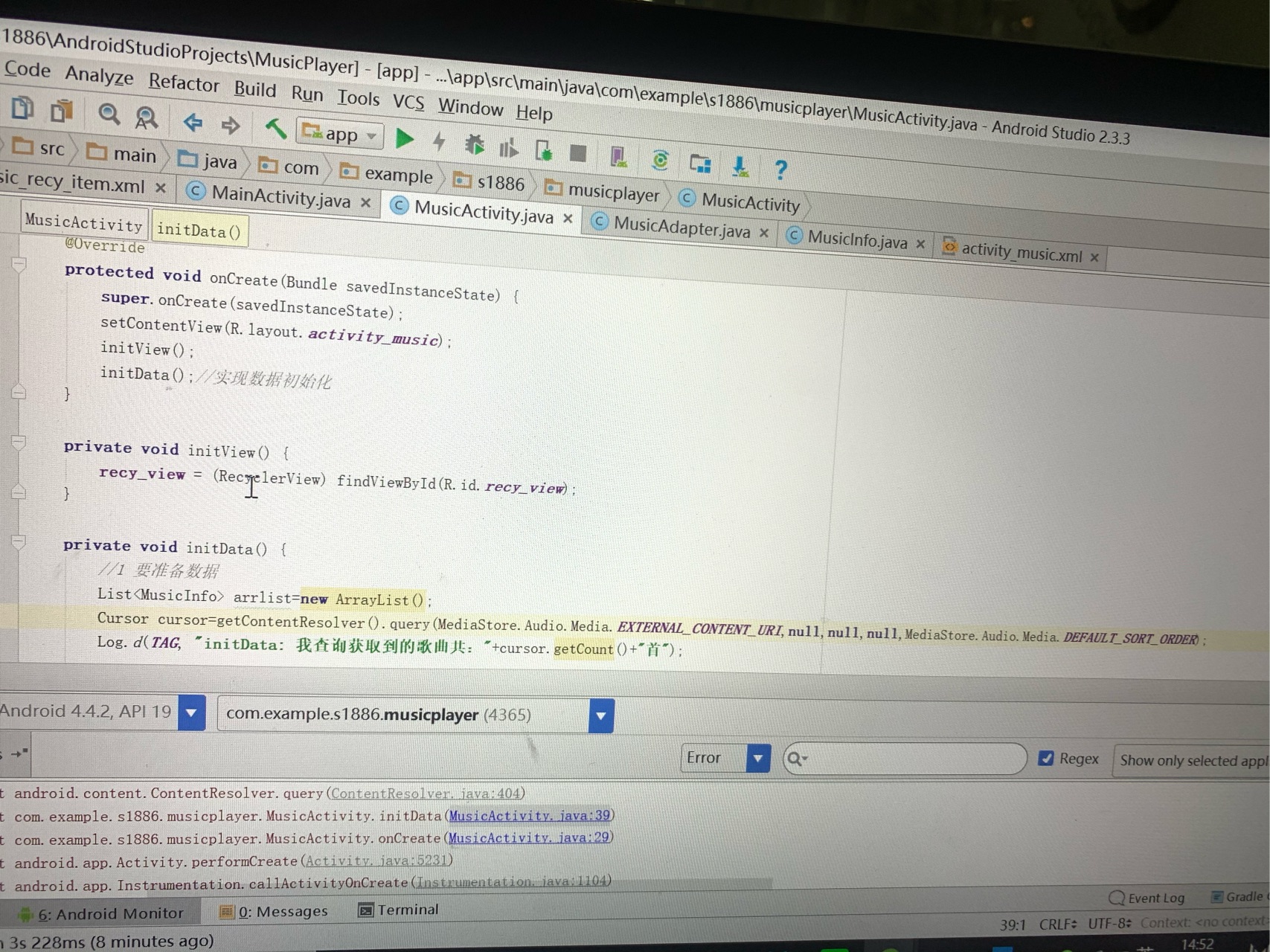Attach debugger to Android process icon

click(x=544, y=149)
